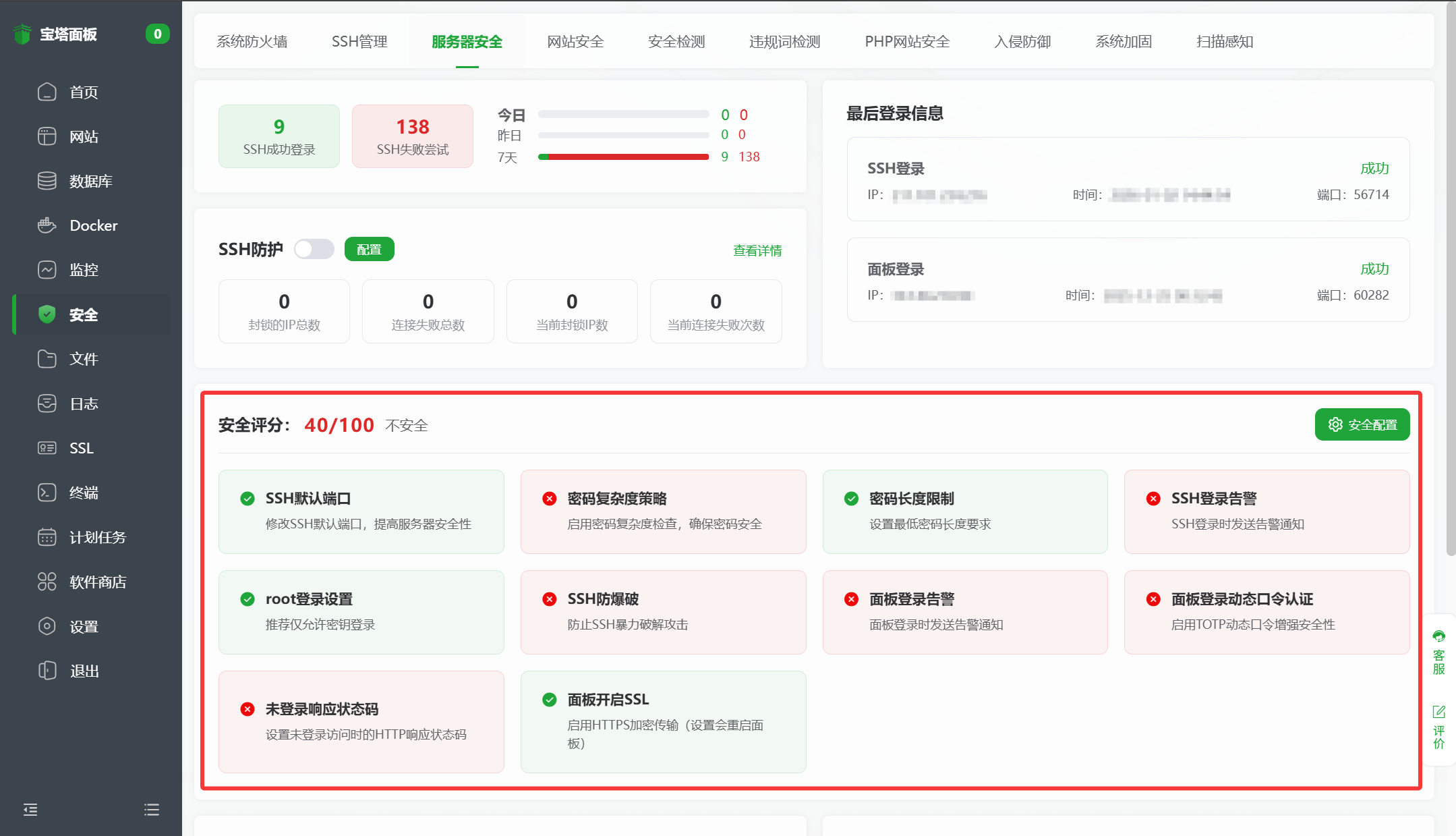Toggle the SSH防护 switch on
The width and height of the screenshot is (1456, 836).
click(314, 249)
